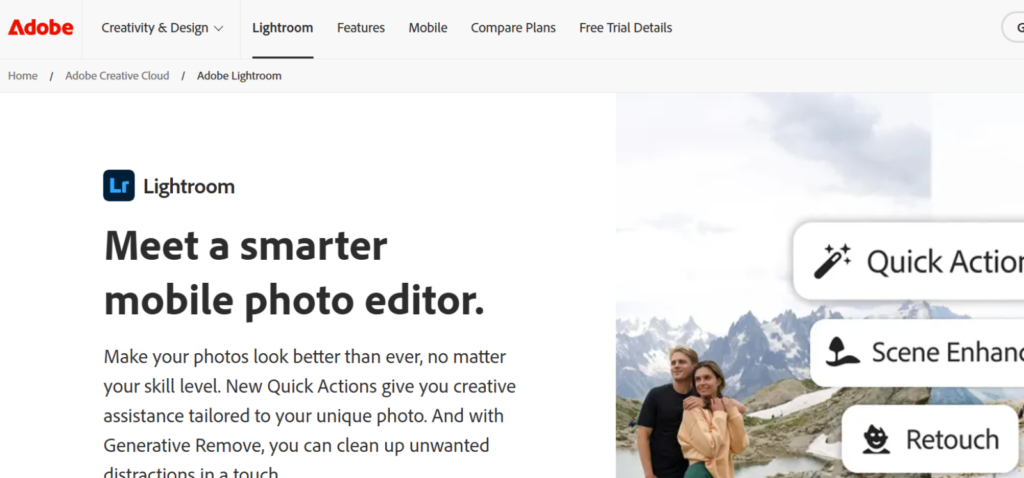
Task: Open the Adobe Creative Cloud breadcrumb
Action: (117, 76)
